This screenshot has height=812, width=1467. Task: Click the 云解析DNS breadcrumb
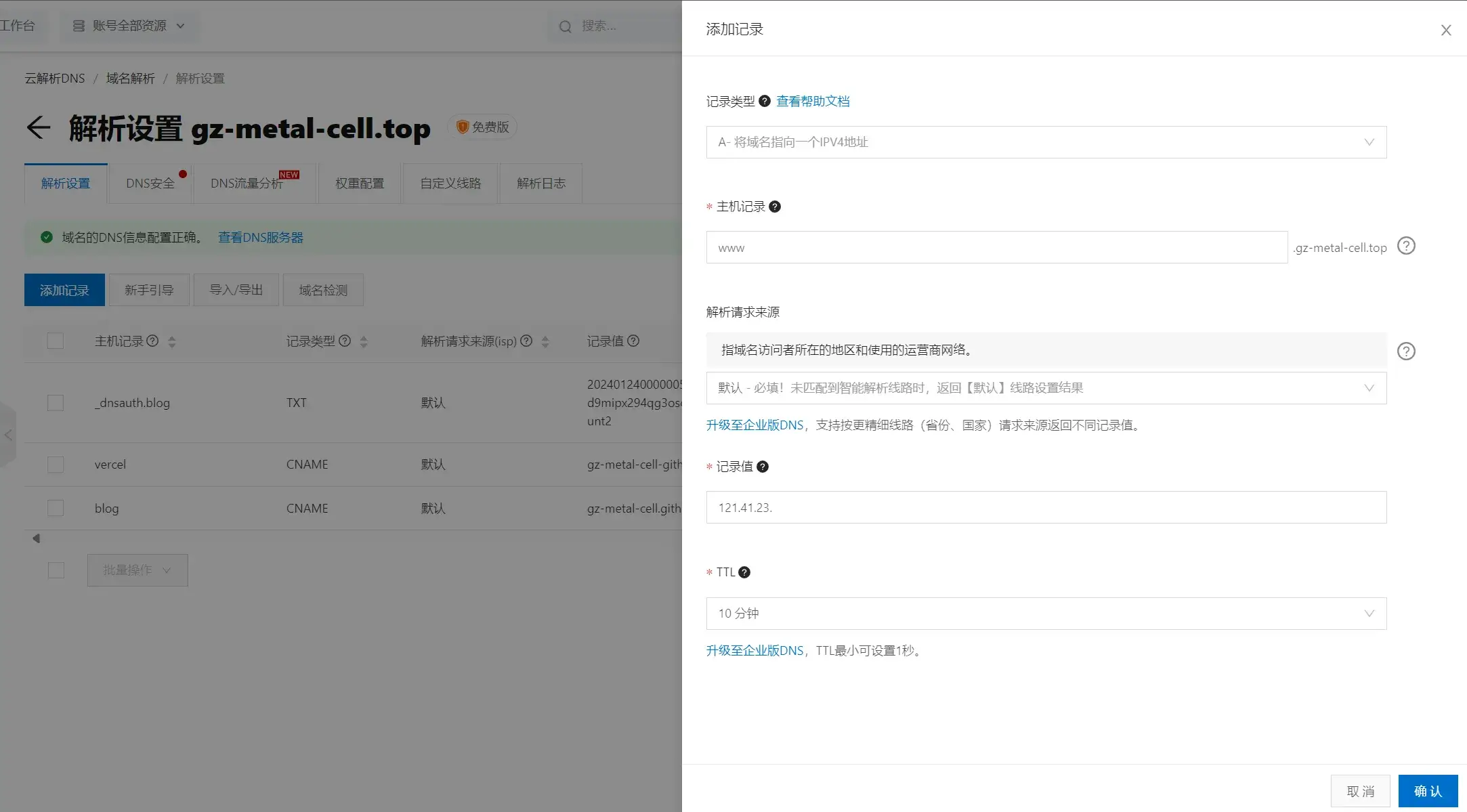(x=55, y=79)
